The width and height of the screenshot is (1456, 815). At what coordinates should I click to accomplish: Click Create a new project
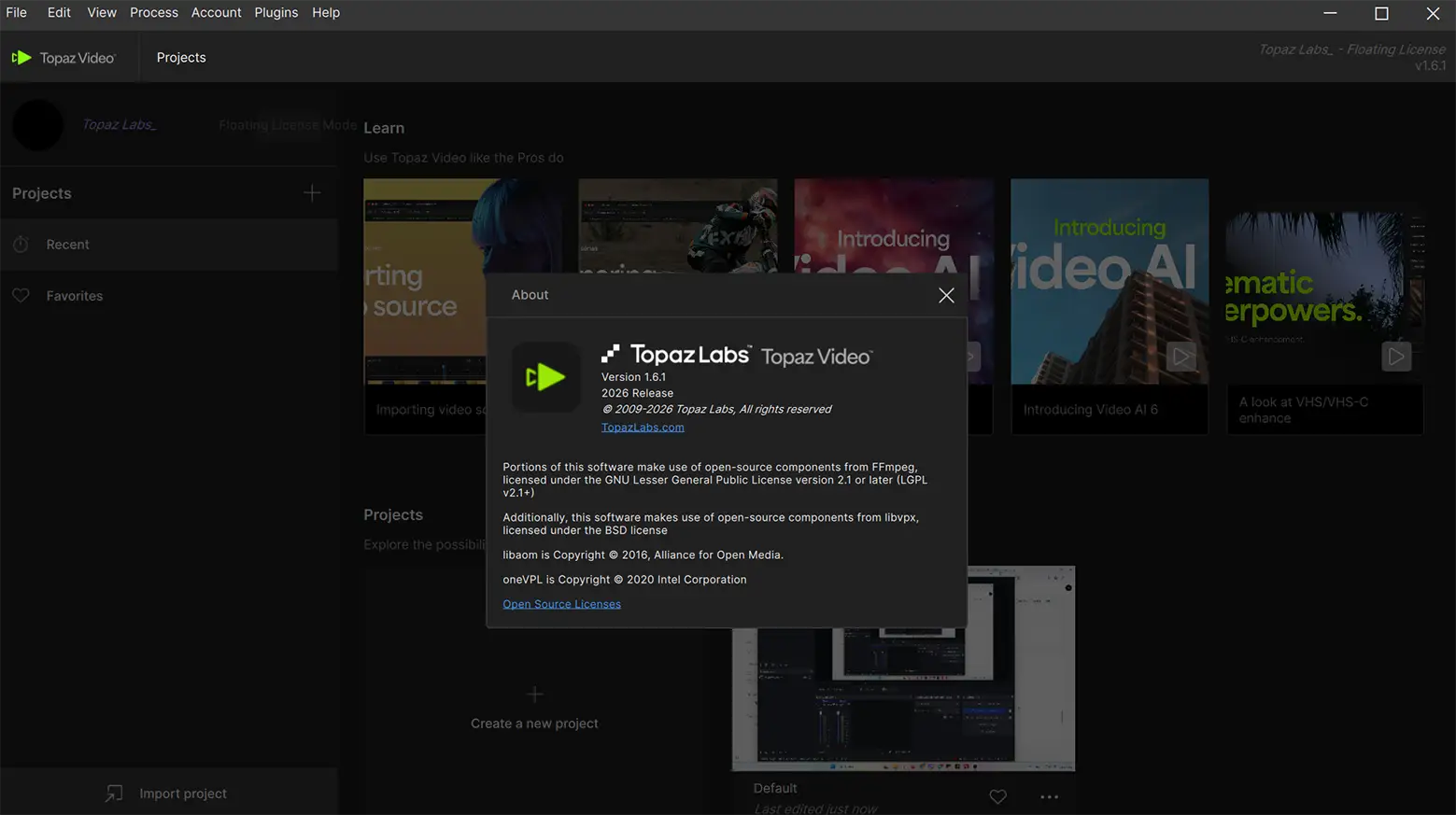(534, 724)
